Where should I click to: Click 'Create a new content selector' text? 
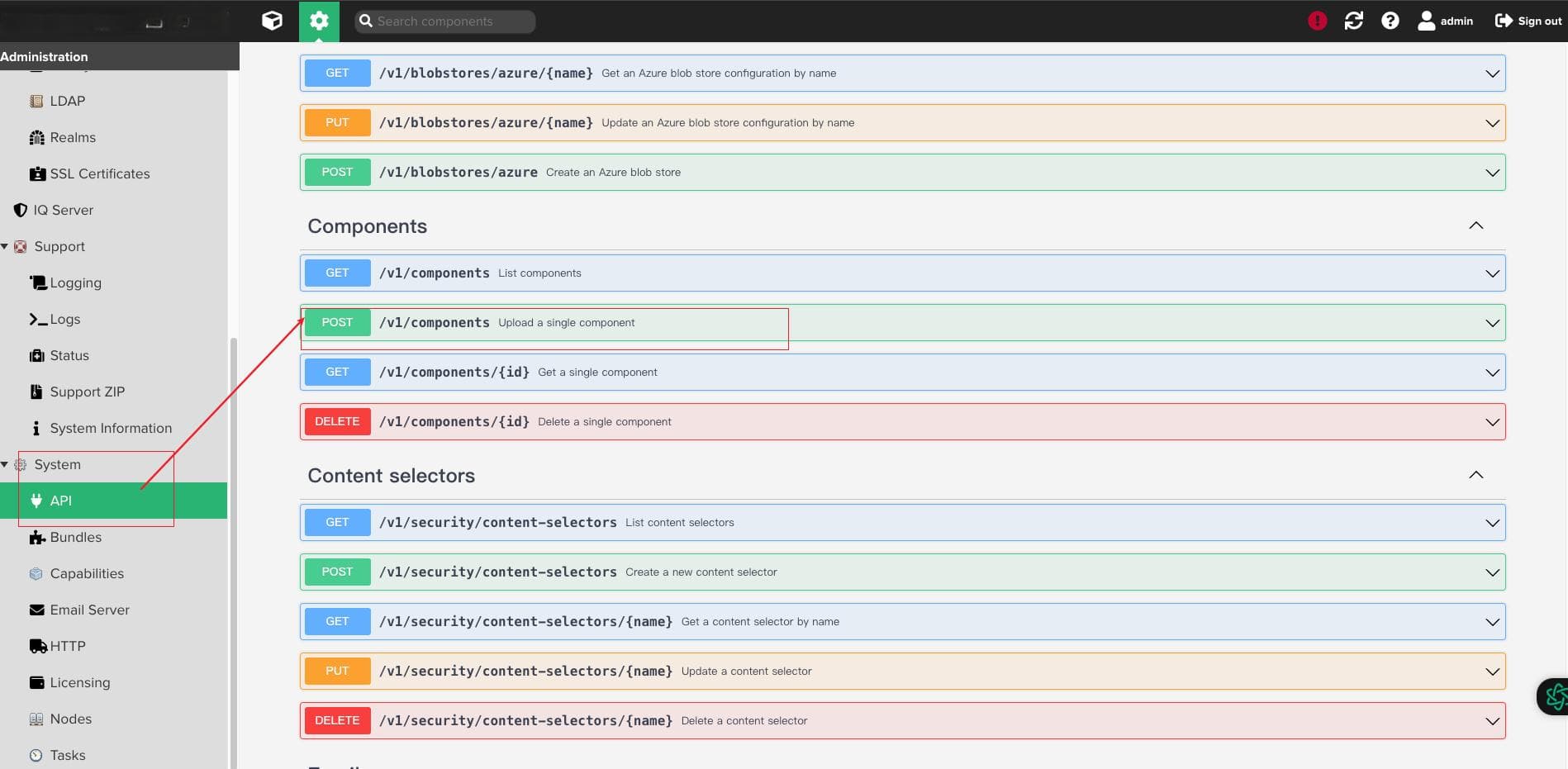pyautogui.click(x=701, y=572)
